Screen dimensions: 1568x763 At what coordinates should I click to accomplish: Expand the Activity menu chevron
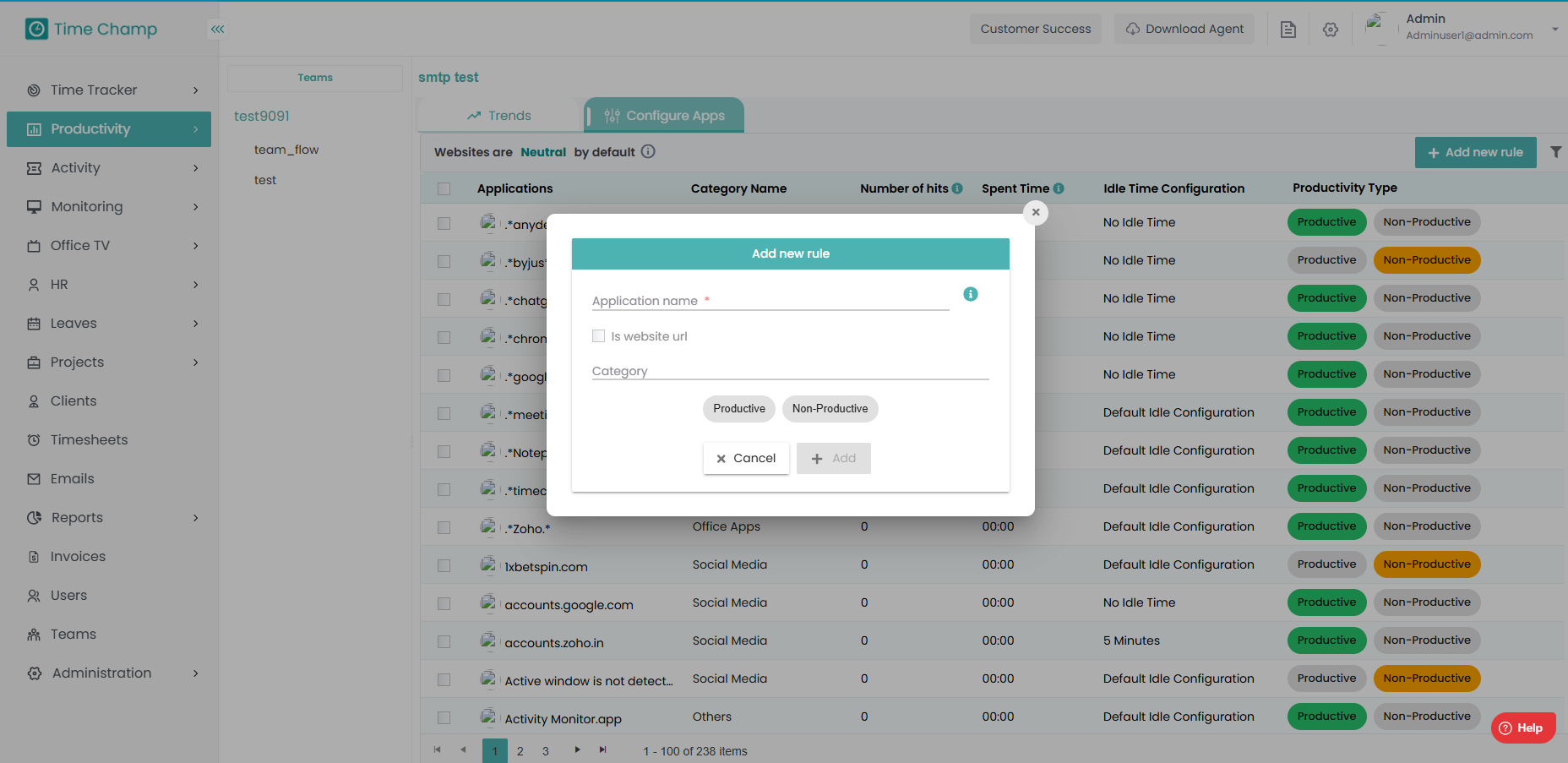point(196,168)
